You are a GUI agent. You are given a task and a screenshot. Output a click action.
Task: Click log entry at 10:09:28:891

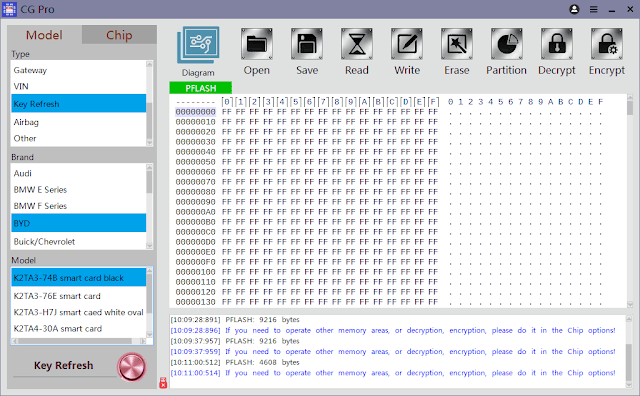(x=235, y=320)
